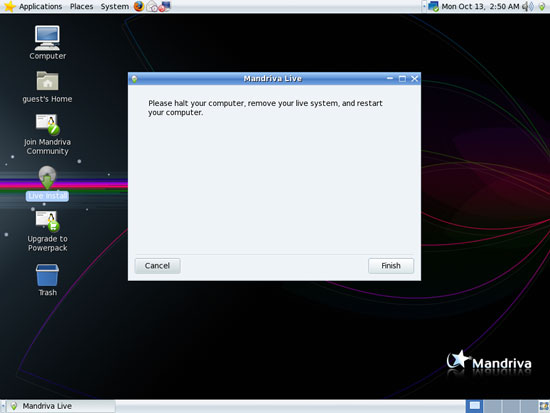Open the System menu
The width and height of the screenshot is (550, 413).
[x=115, y=6]
